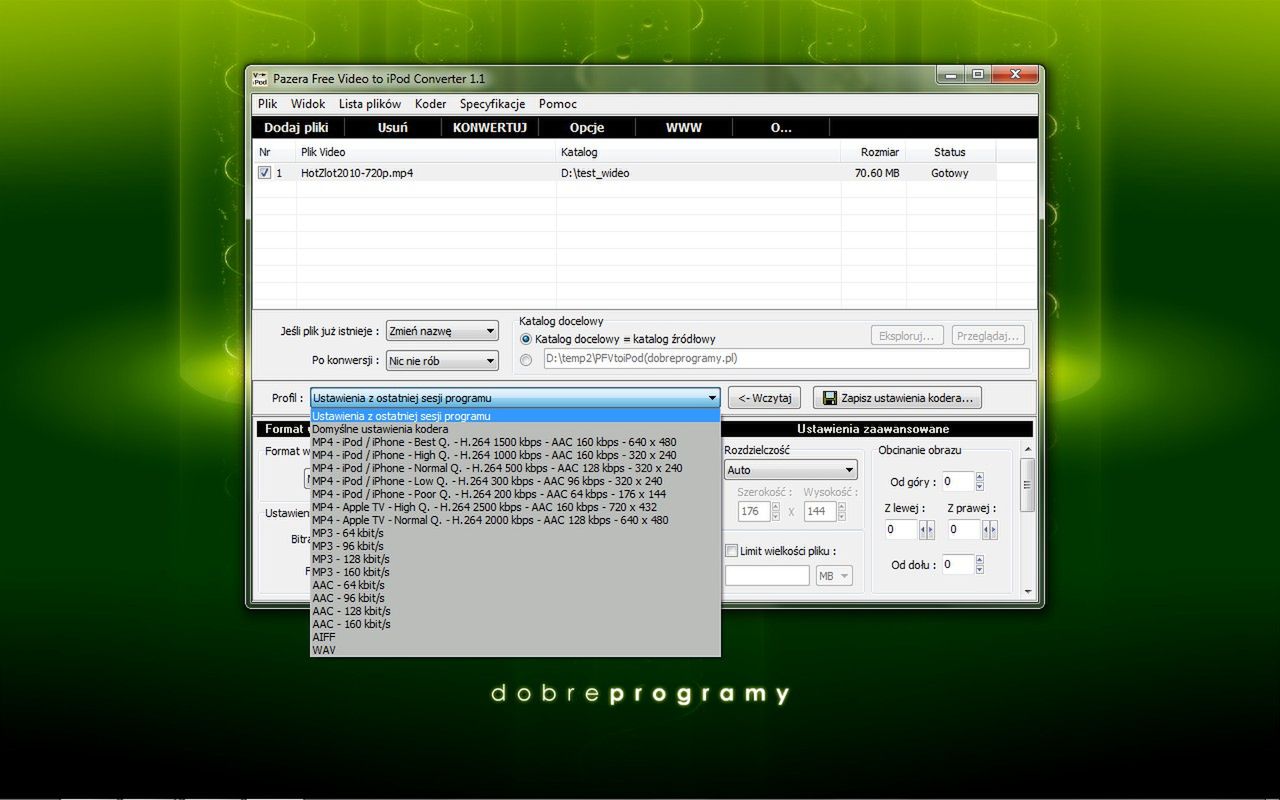
Task: Click the file size limit input field
Action: pyautogui.click(x=767, y=576)
